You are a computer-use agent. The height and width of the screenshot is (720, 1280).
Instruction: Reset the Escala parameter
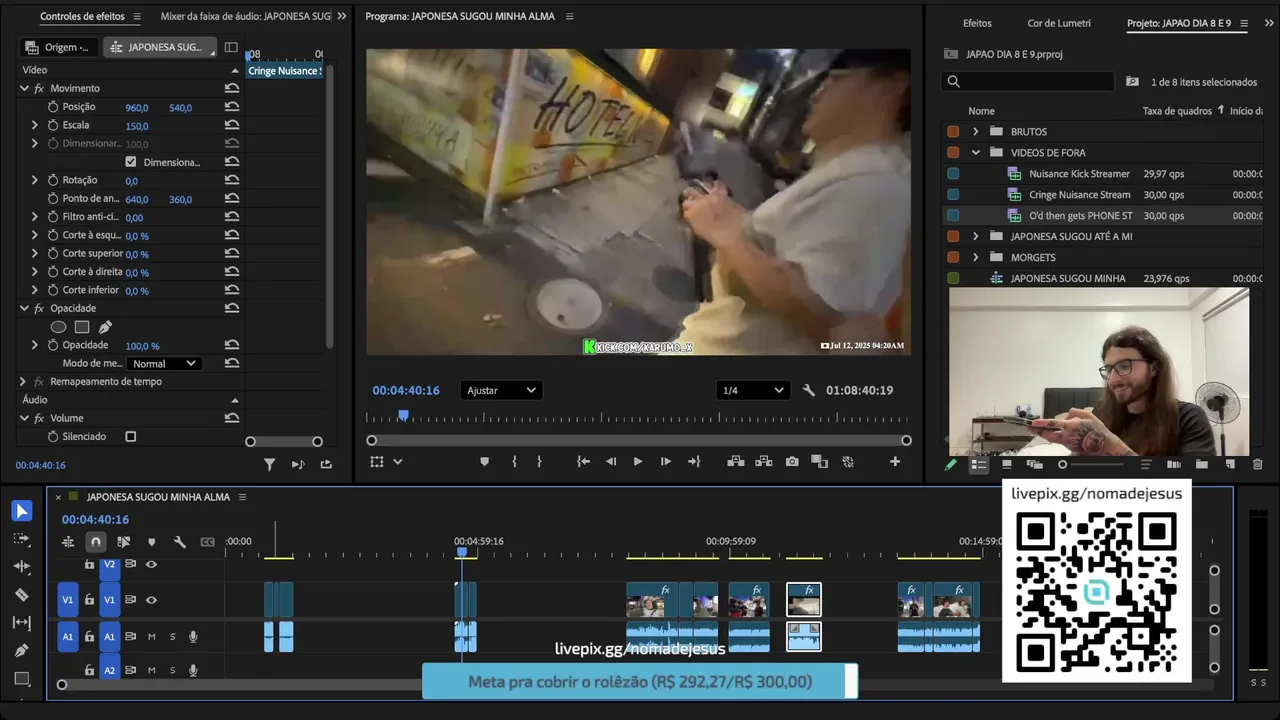(232, 125)
